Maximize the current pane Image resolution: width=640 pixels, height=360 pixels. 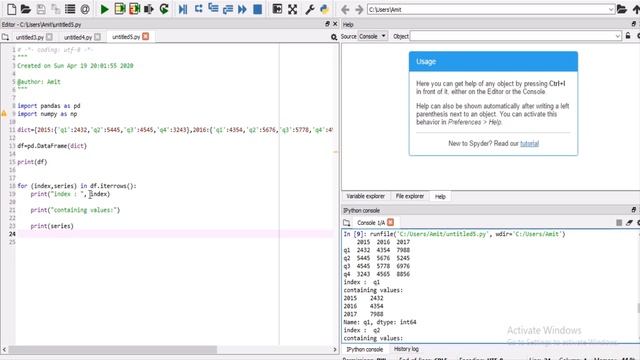277,9
